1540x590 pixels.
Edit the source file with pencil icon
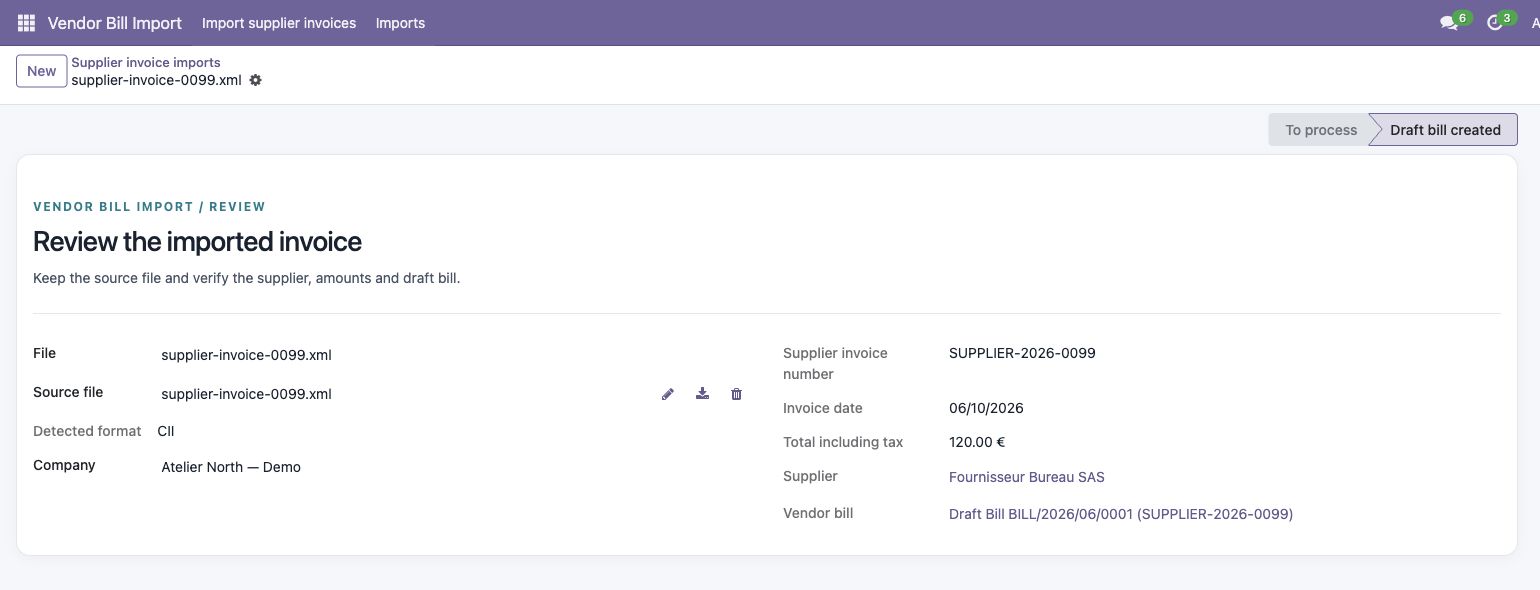pyautogui.click(x=668, y=394)
